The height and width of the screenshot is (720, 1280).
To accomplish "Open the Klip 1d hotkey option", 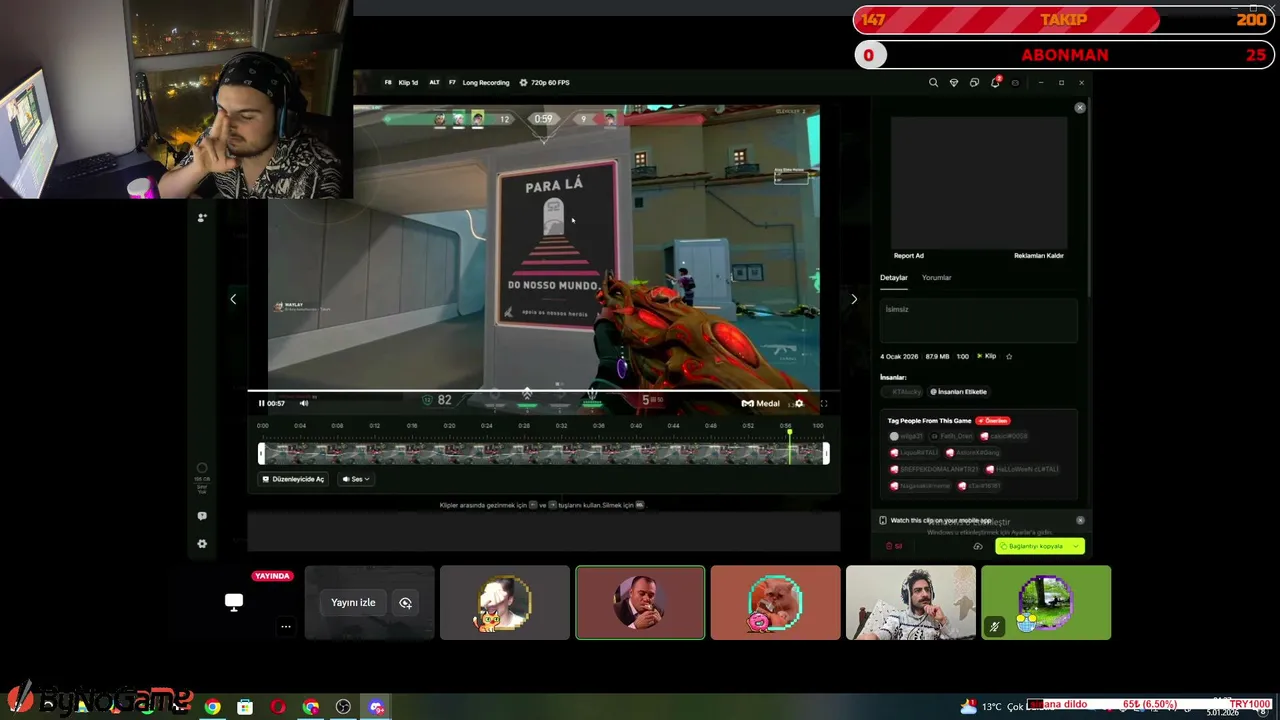I will click(402, 83).
